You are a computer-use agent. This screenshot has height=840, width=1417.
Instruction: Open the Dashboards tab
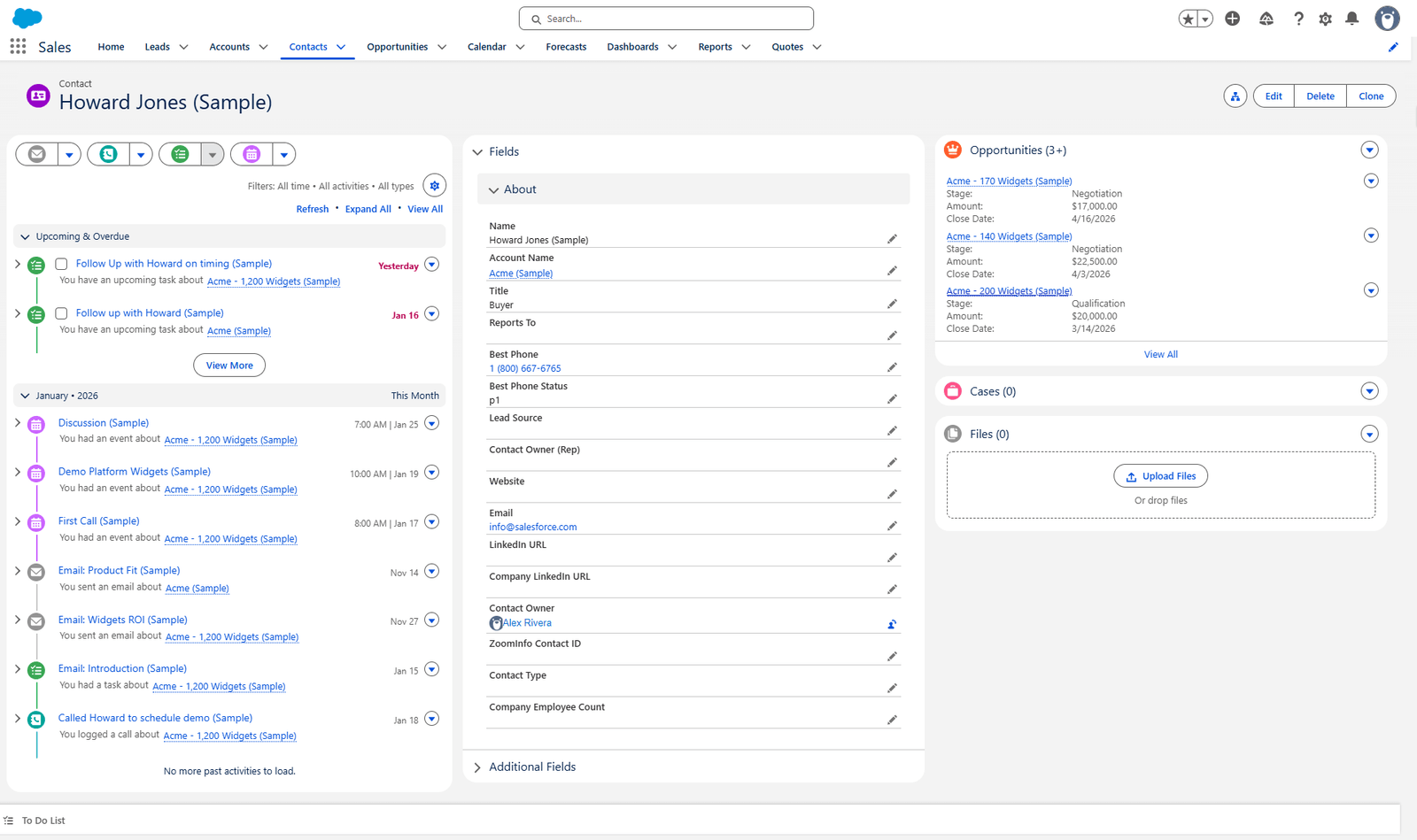tap(632, 47)
